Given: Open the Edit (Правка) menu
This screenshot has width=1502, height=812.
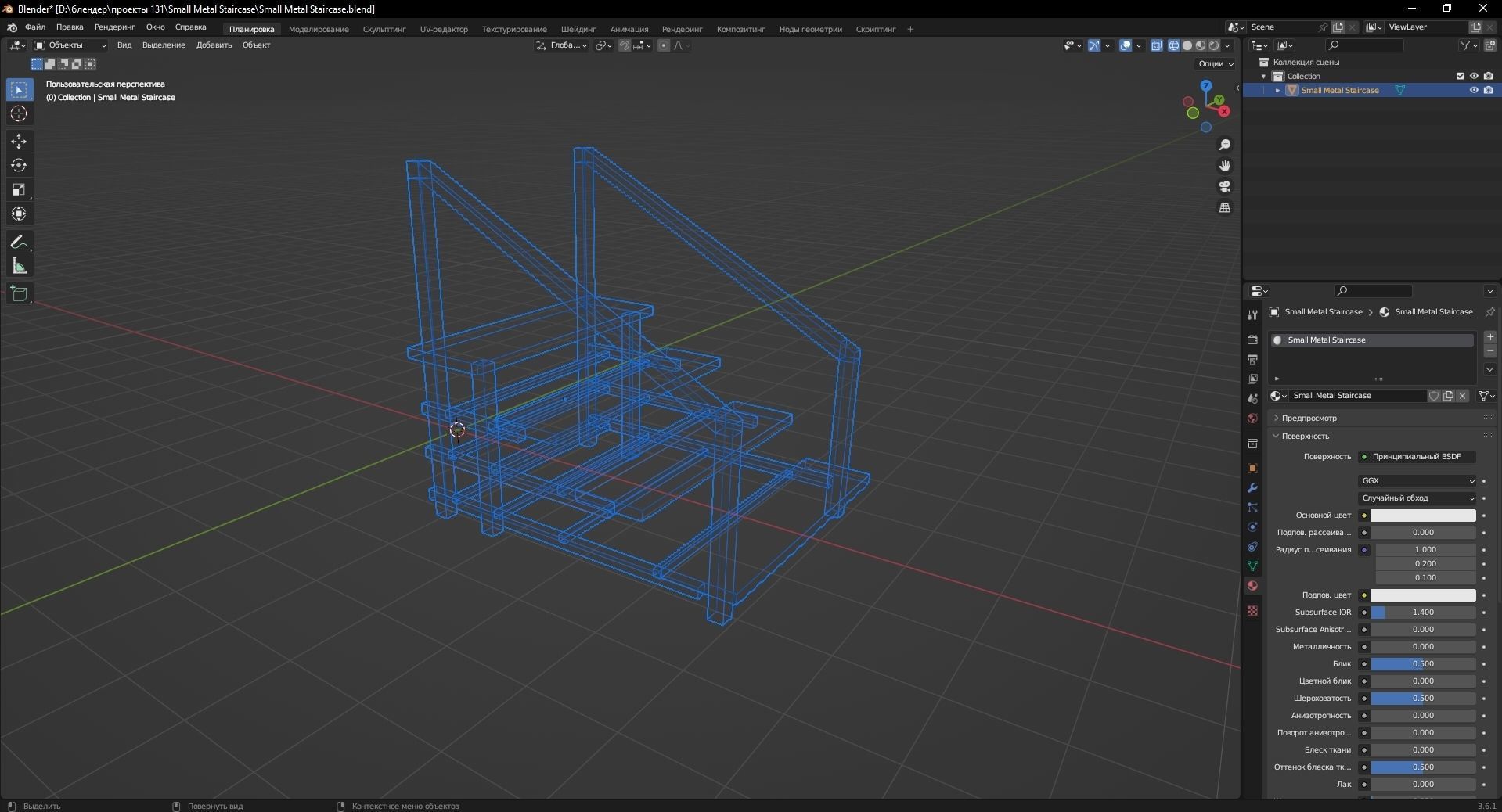Looking at the screenshot, I should [x=70, y=27].
